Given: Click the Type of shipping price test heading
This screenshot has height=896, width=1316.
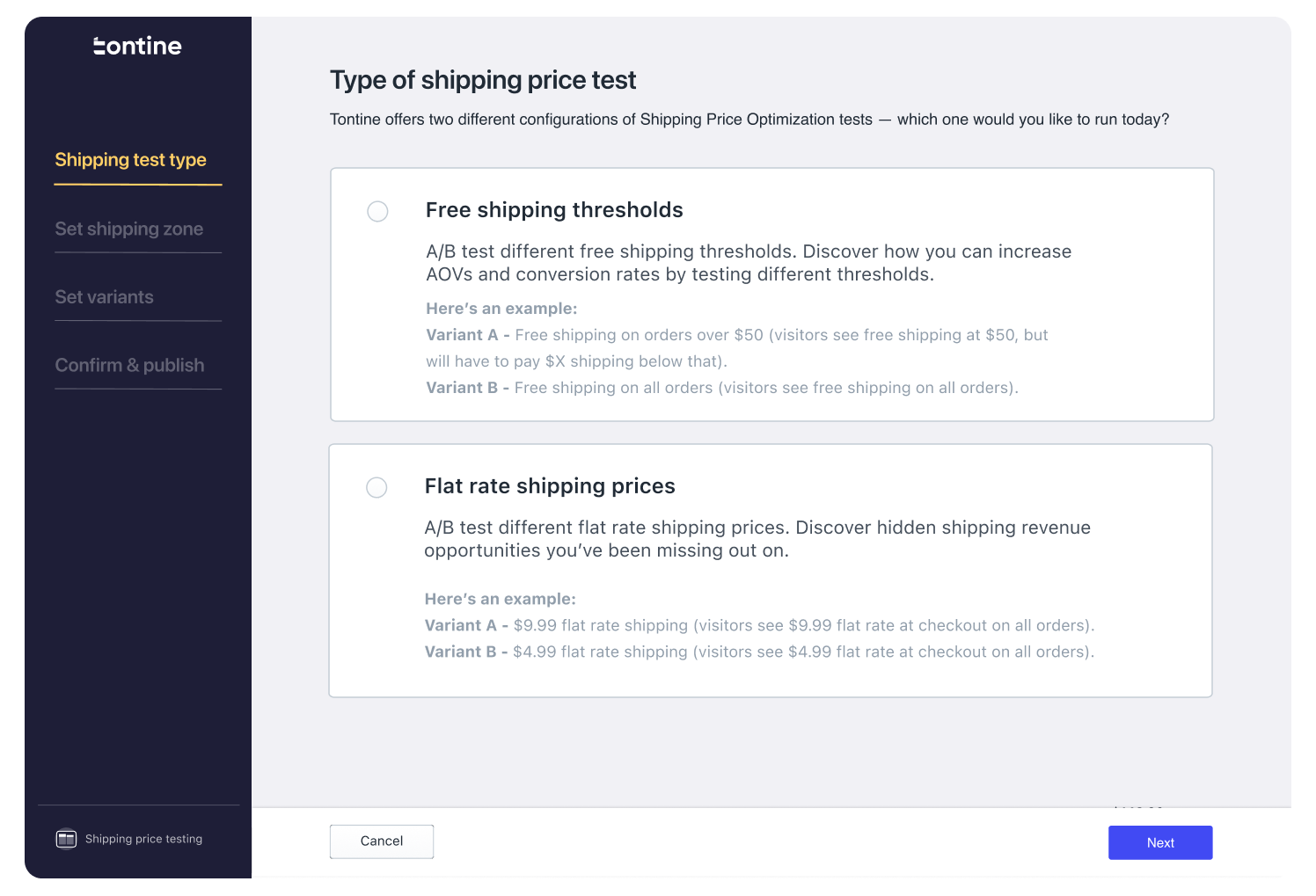Looking at the screenshot, I should tap(482, 80).
